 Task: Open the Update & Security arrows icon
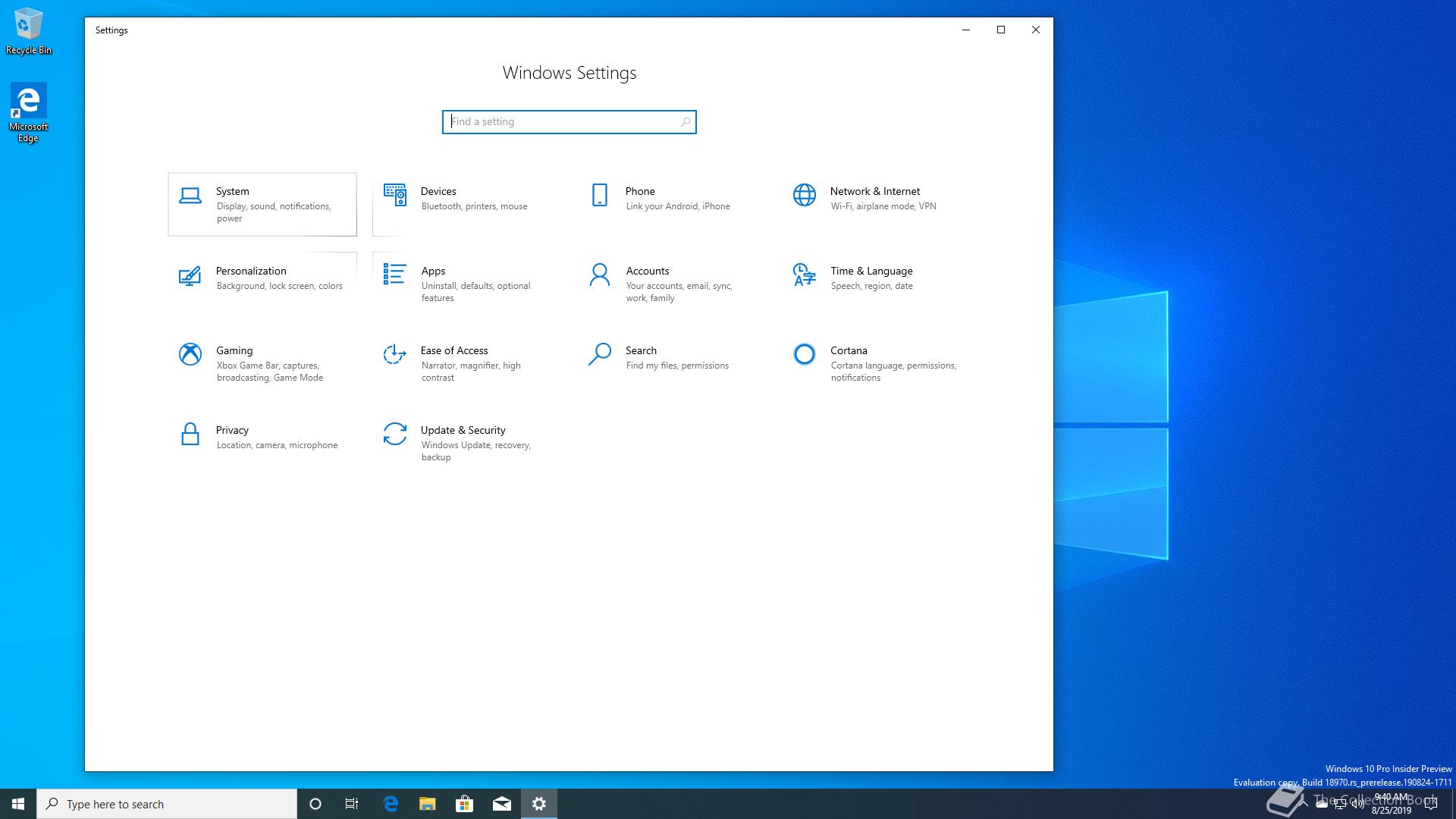click(395, 434)
